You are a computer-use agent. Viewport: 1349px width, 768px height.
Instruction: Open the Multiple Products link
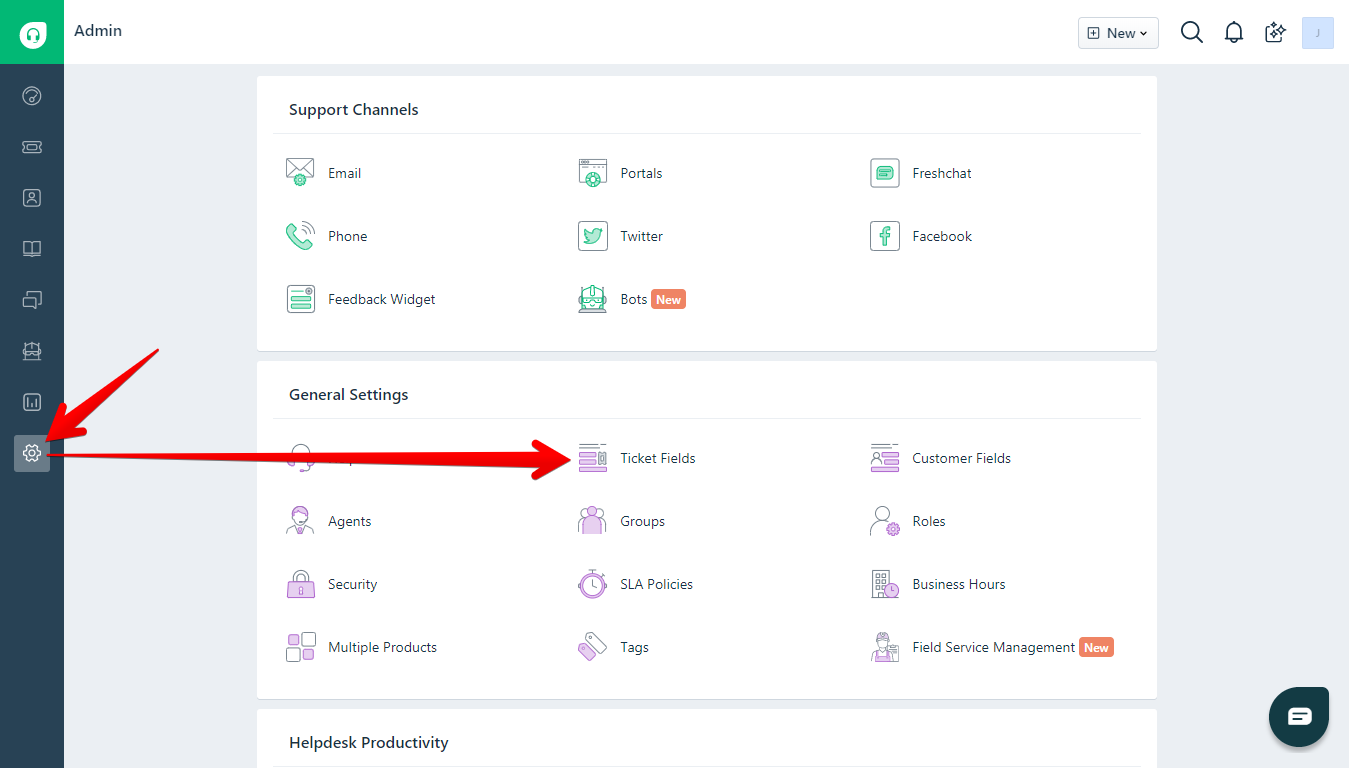point(382,647)
